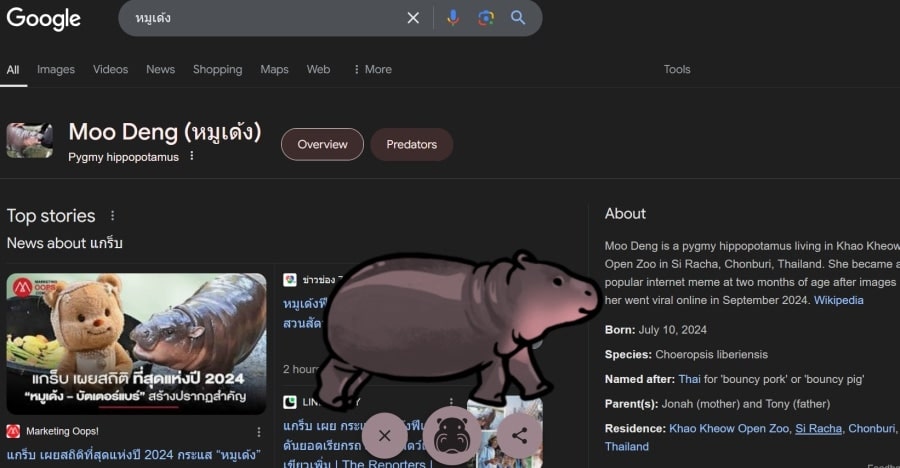Image resolution: width=900 pixels, height=468 pixels.
Task: Open the Thai link under Named after
Action: (x=689, y=379)
